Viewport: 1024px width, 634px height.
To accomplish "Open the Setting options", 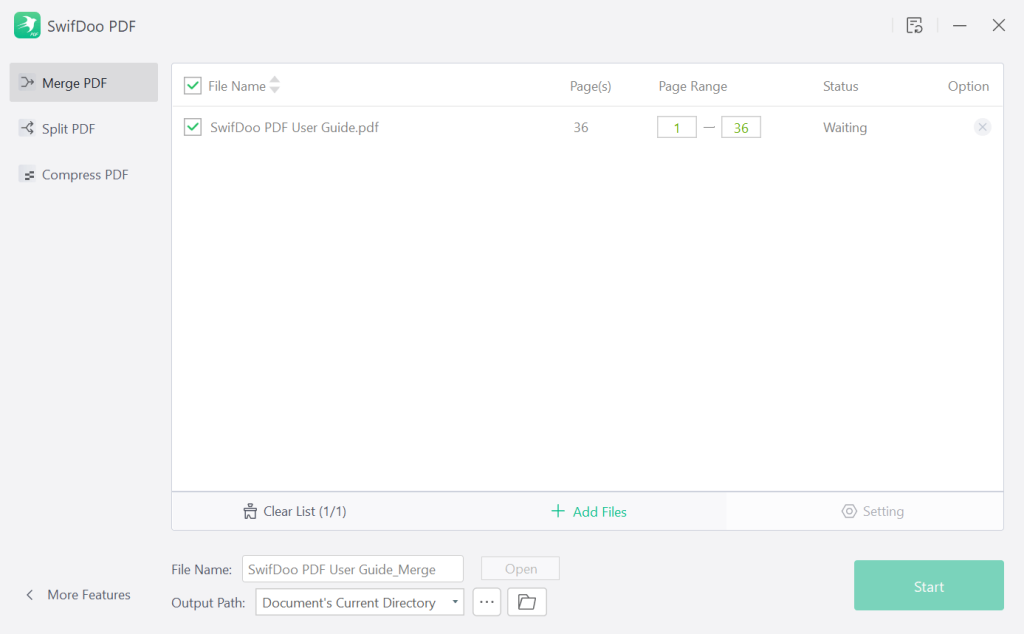I will (873, 511).
